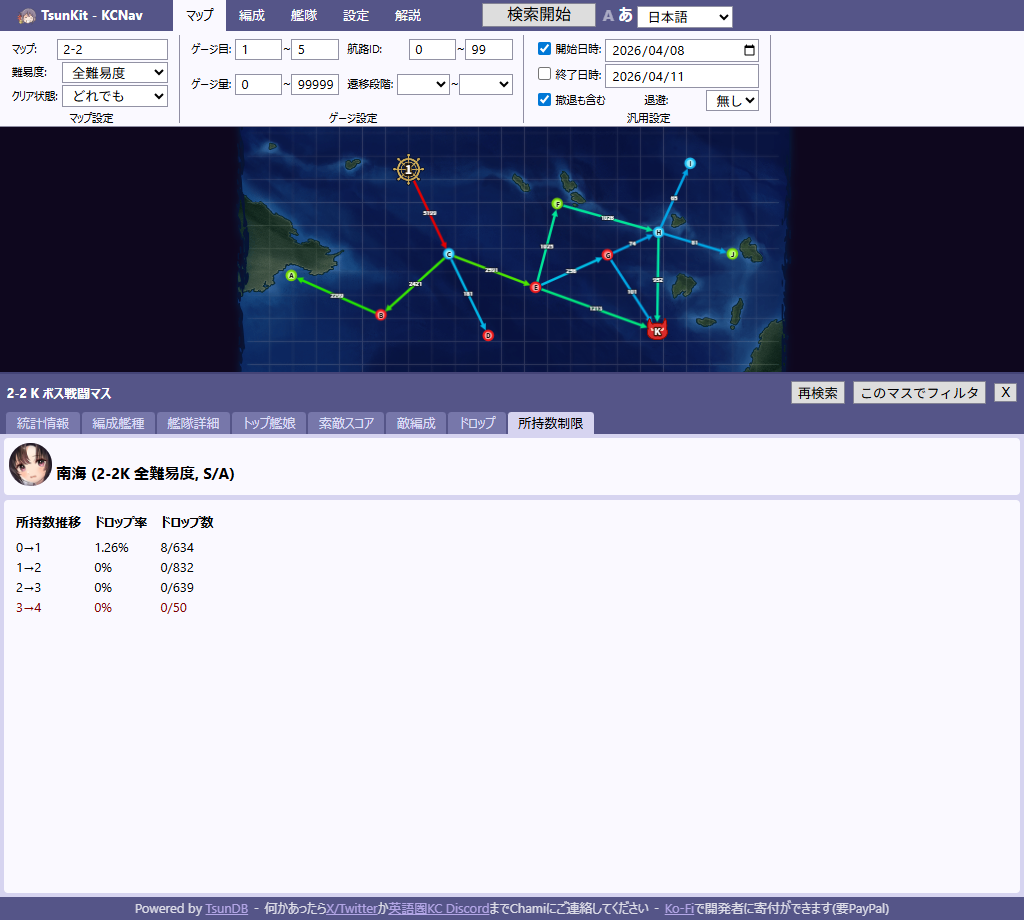The width and height of the screenshot is (1024, 920).
Task: Uncheck the 撤退も含む checkbox
Action: pyautogui.click(x=545, y=100)
